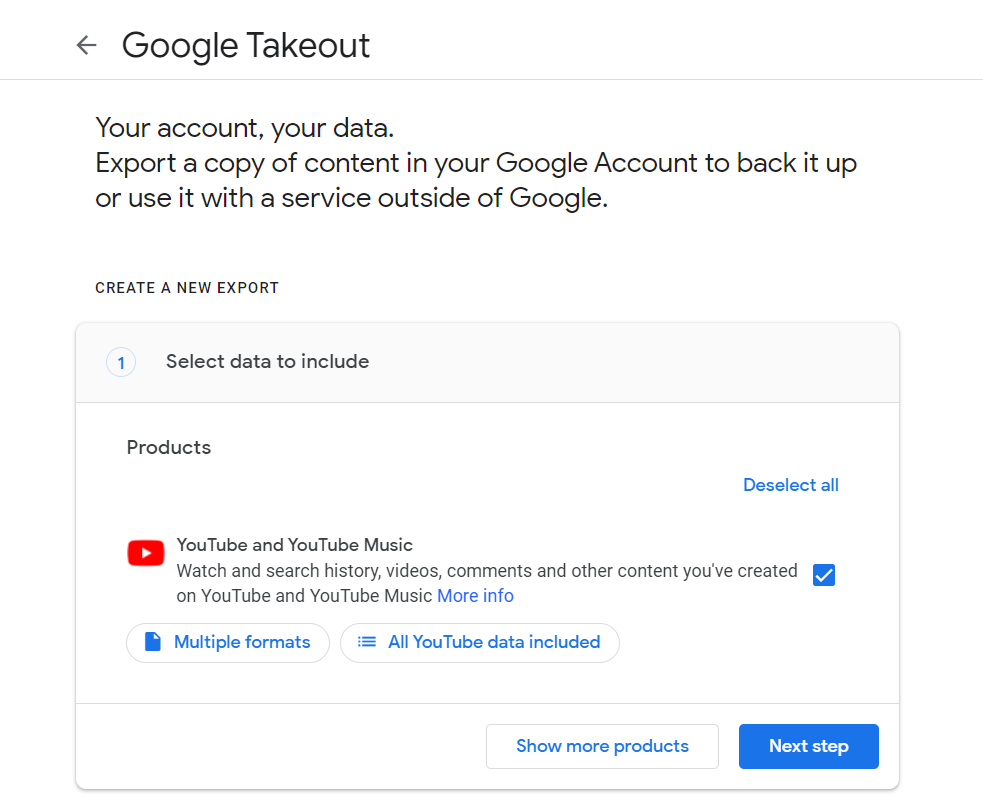Click the step 1 circle indicator
The height and width of the screenshot is (800, 983).
coord(121,362)
